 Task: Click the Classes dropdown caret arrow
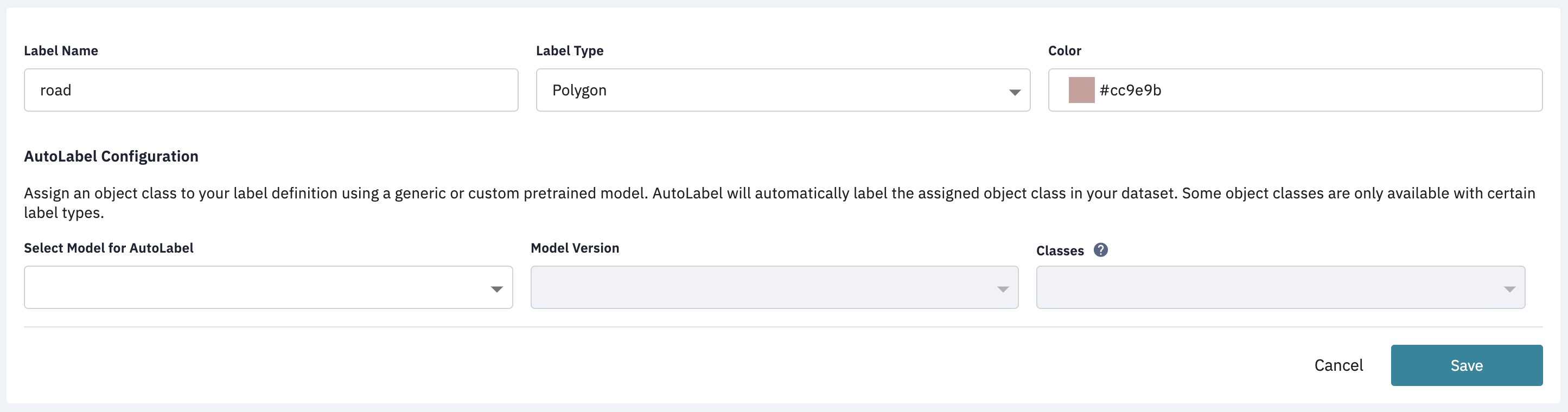pos(1509,289)
